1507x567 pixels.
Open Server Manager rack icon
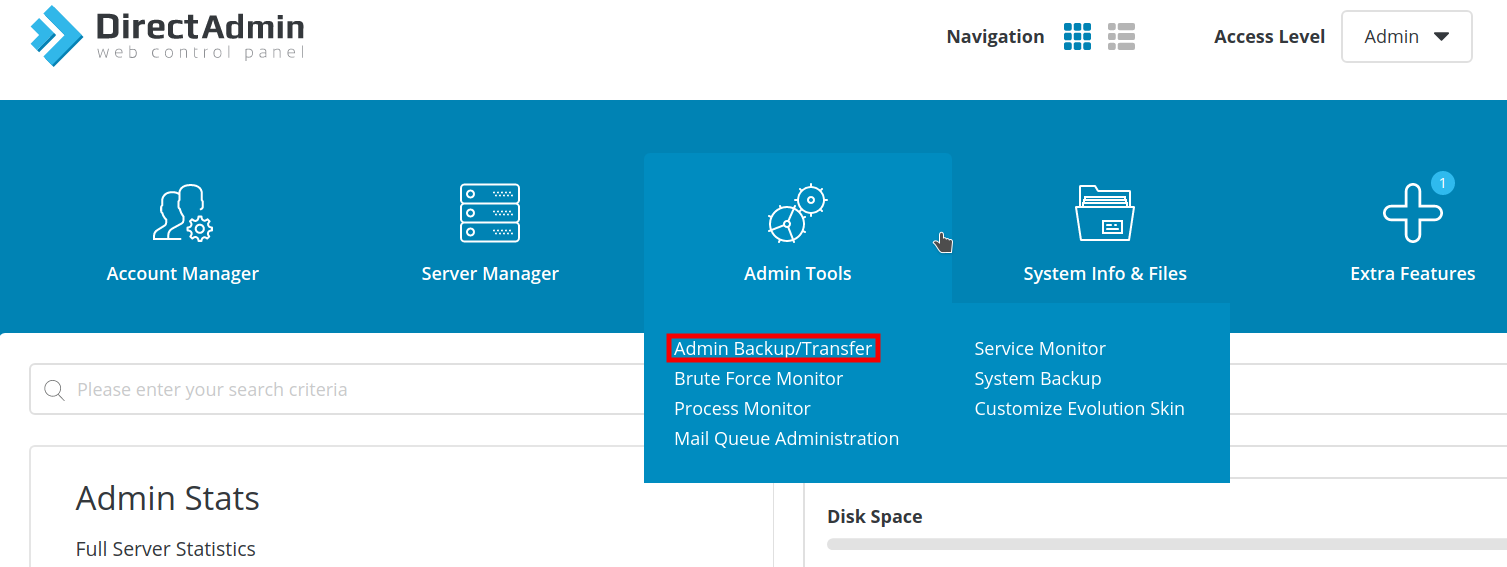click(490, 212)
